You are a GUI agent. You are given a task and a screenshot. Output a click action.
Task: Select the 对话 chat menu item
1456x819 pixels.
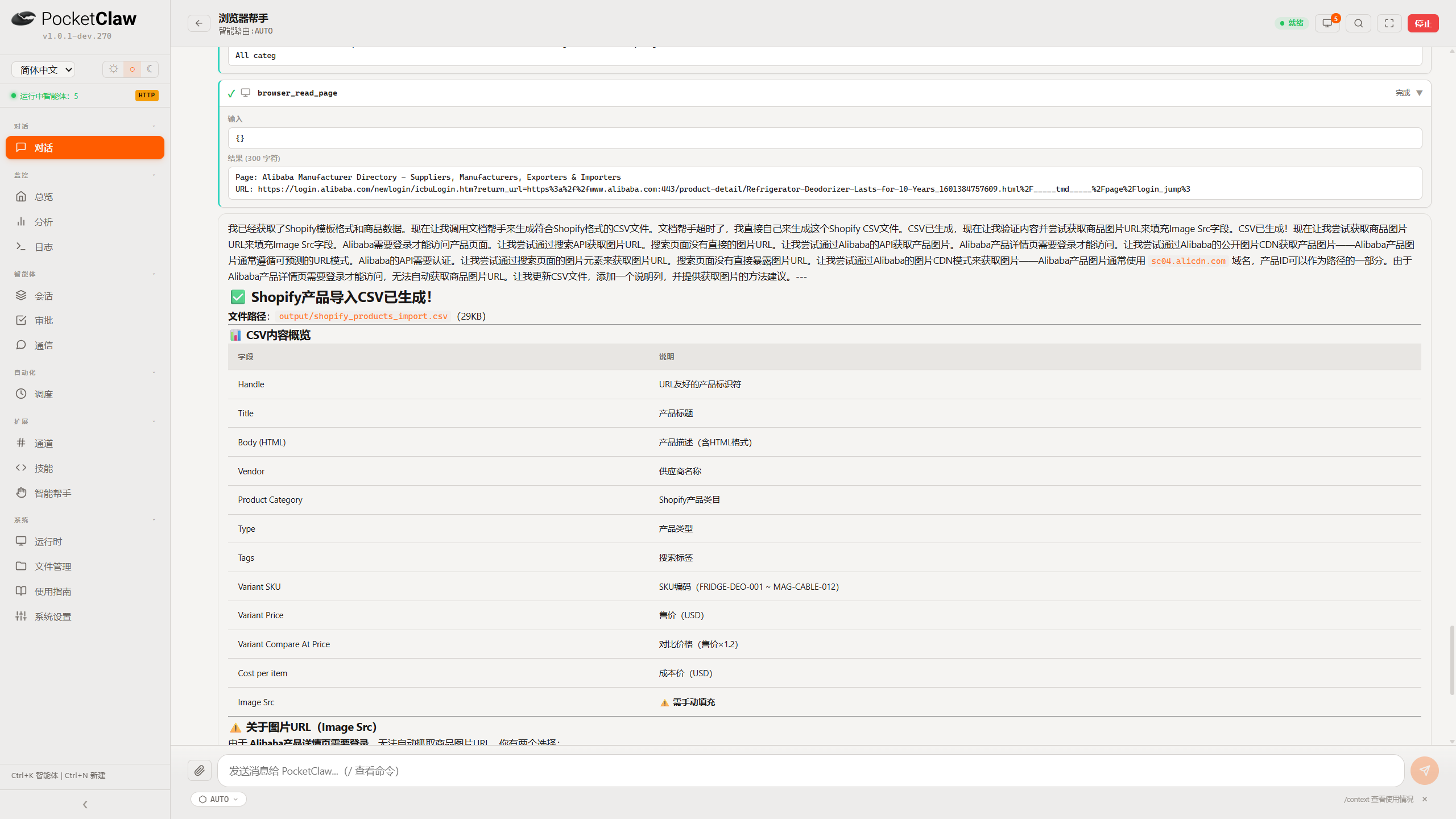pos(85,148)
